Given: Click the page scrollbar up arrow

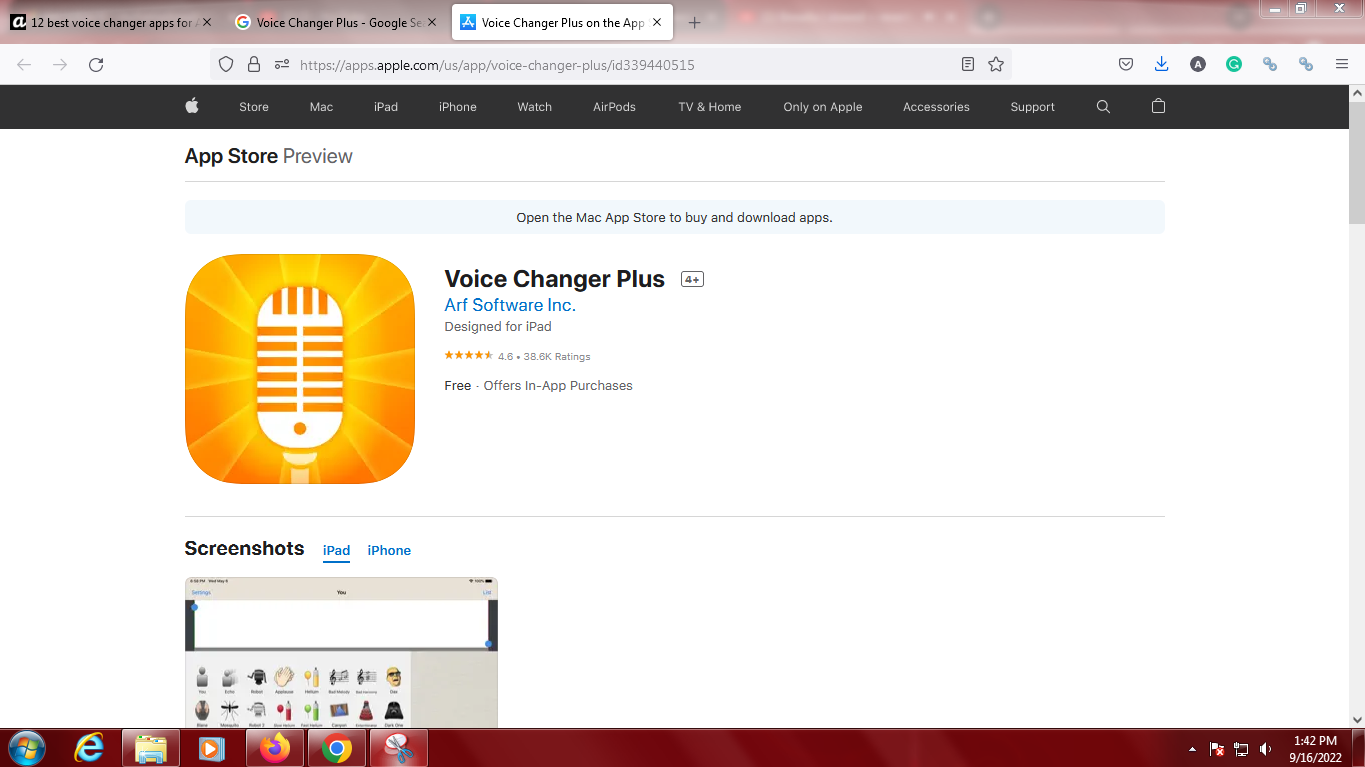Looking at the screenshot, I should tap(1357, 93).
